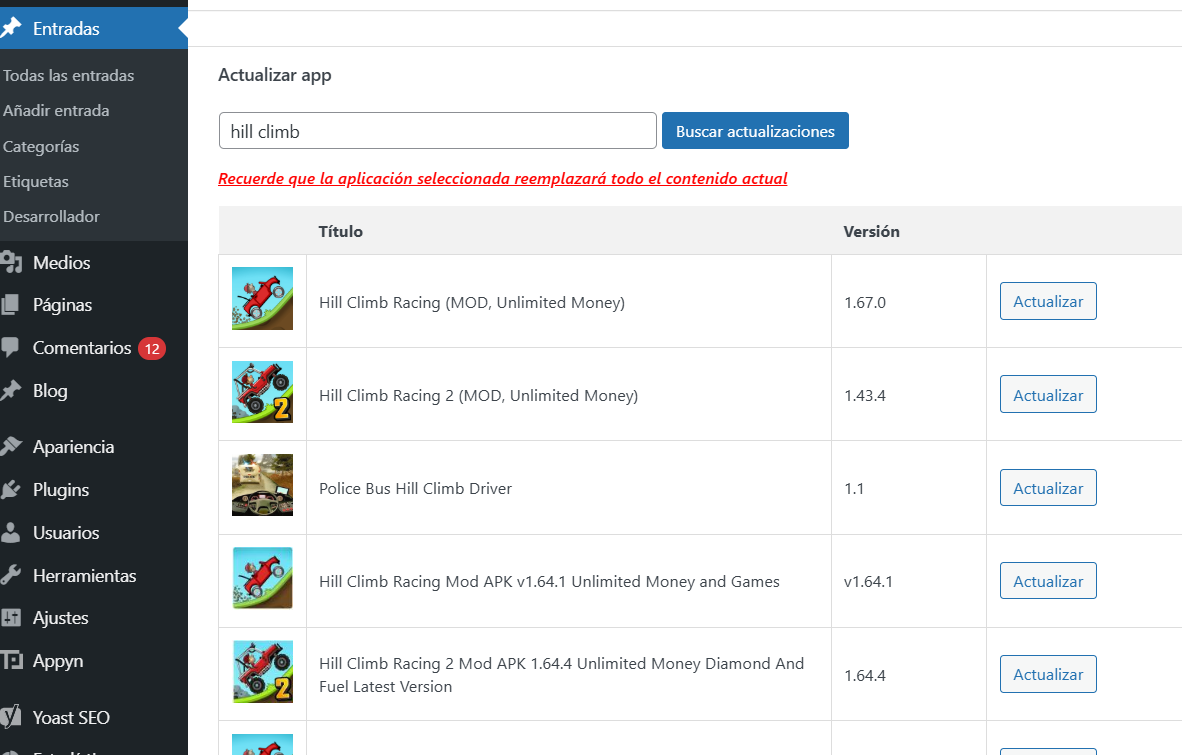Image resolution: width=1182 pixels, height=755 pixels.
Task: Select Añadir entrada in sidebar
Action: point(56,111)
